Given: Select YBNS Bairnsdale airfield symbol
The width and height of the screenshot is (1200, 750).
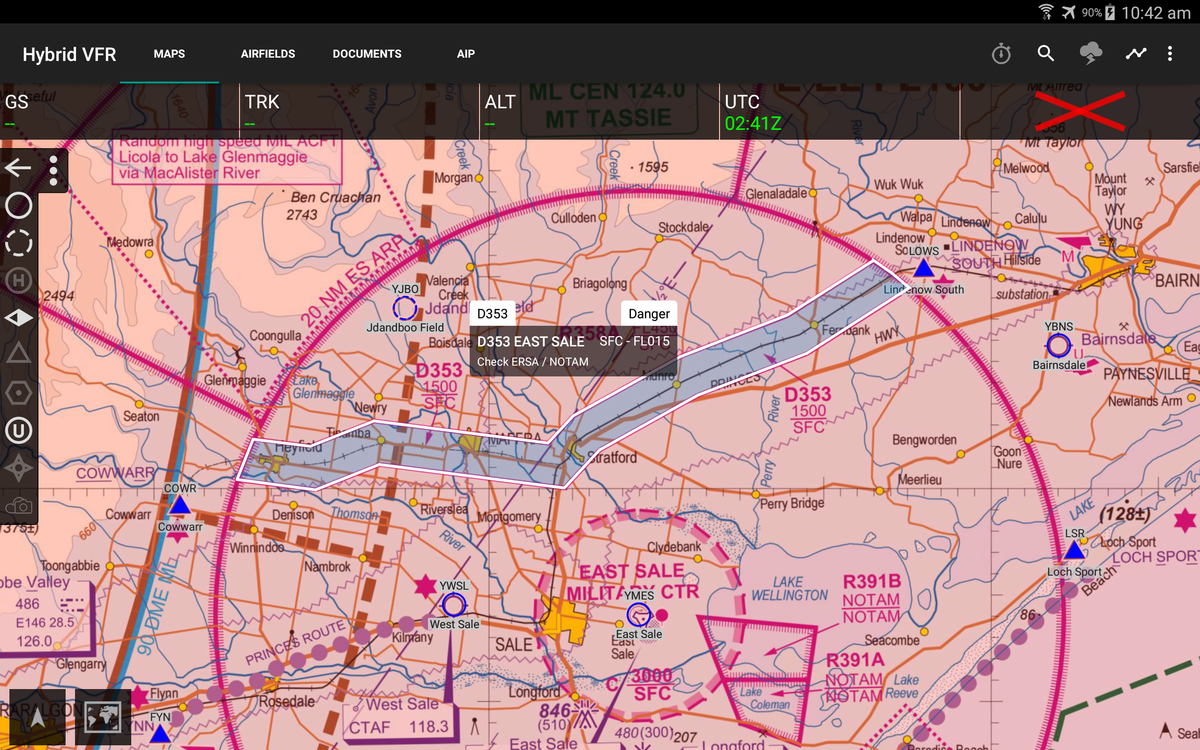Looking at the screenshot, I should pos(1059,346).
